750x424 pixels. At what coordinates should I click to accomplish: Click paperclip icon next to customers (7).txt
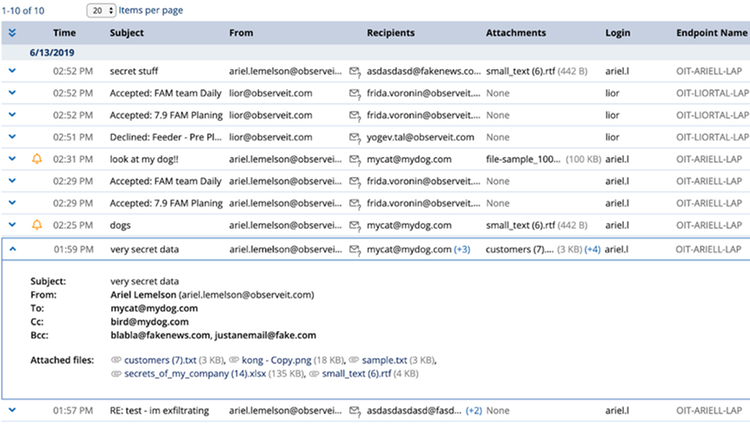(116, 360)
